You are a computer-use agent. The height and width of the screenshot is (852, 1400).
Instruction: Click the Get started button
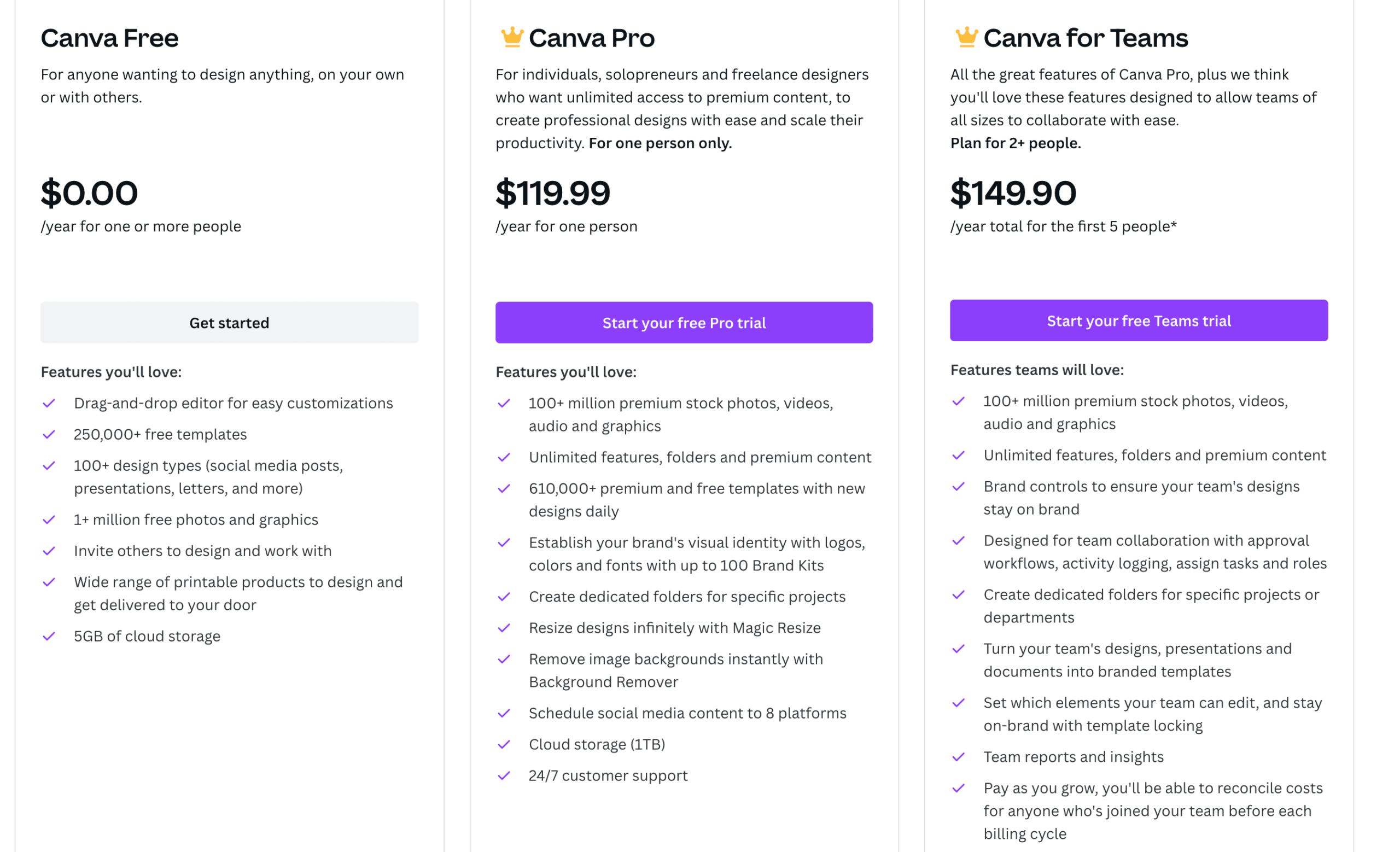coord(230,323)
